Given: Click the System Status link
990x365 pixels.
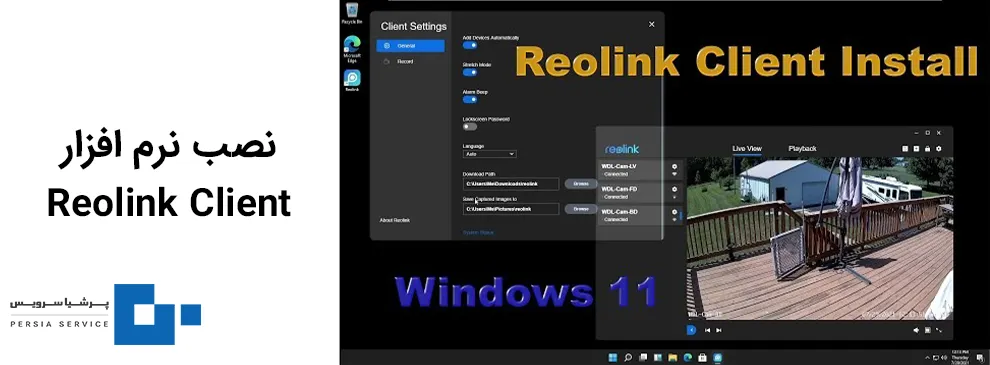Looking at the screenshot, I should 478,232.
